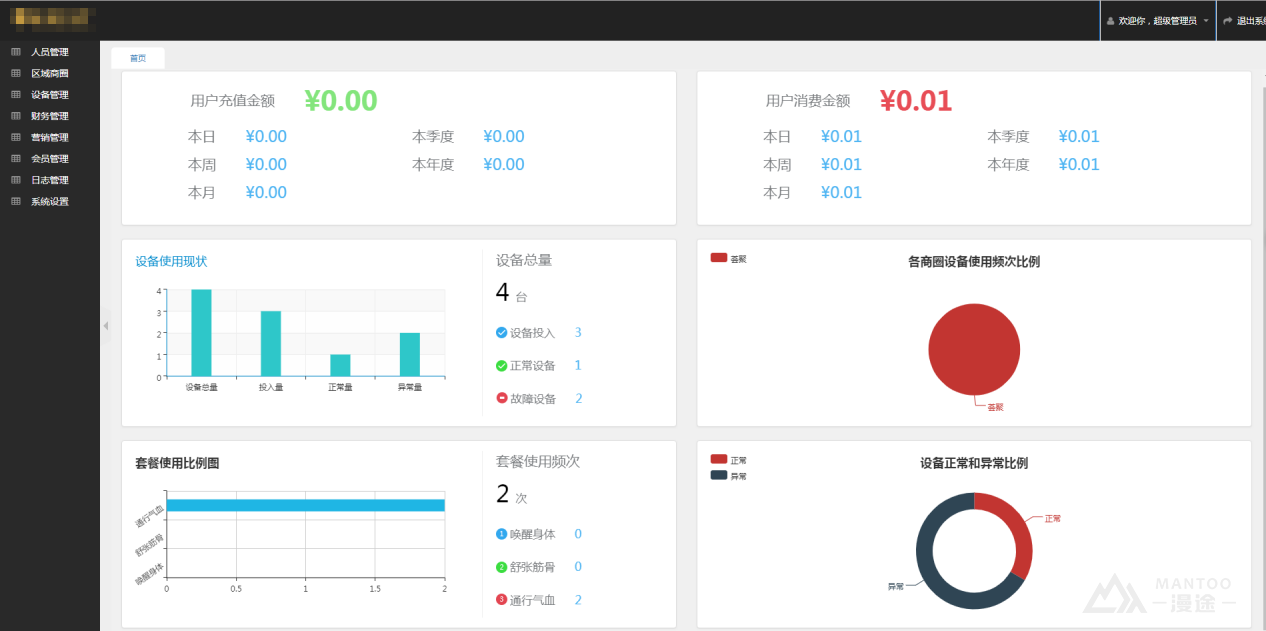
Task: Open the 会员管理 menu item
Action: tap(50, 159)
